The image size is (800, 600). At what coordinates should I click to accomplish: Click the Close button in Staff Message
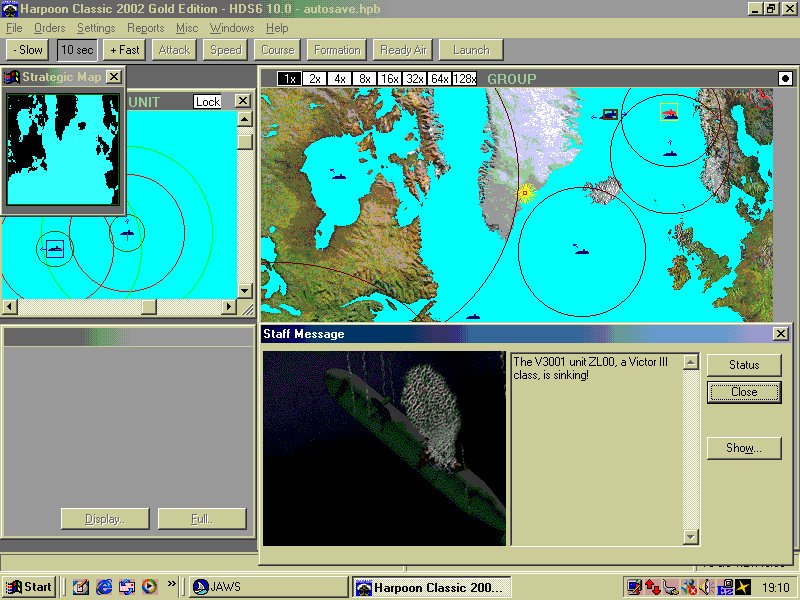[x=744, y=392]
